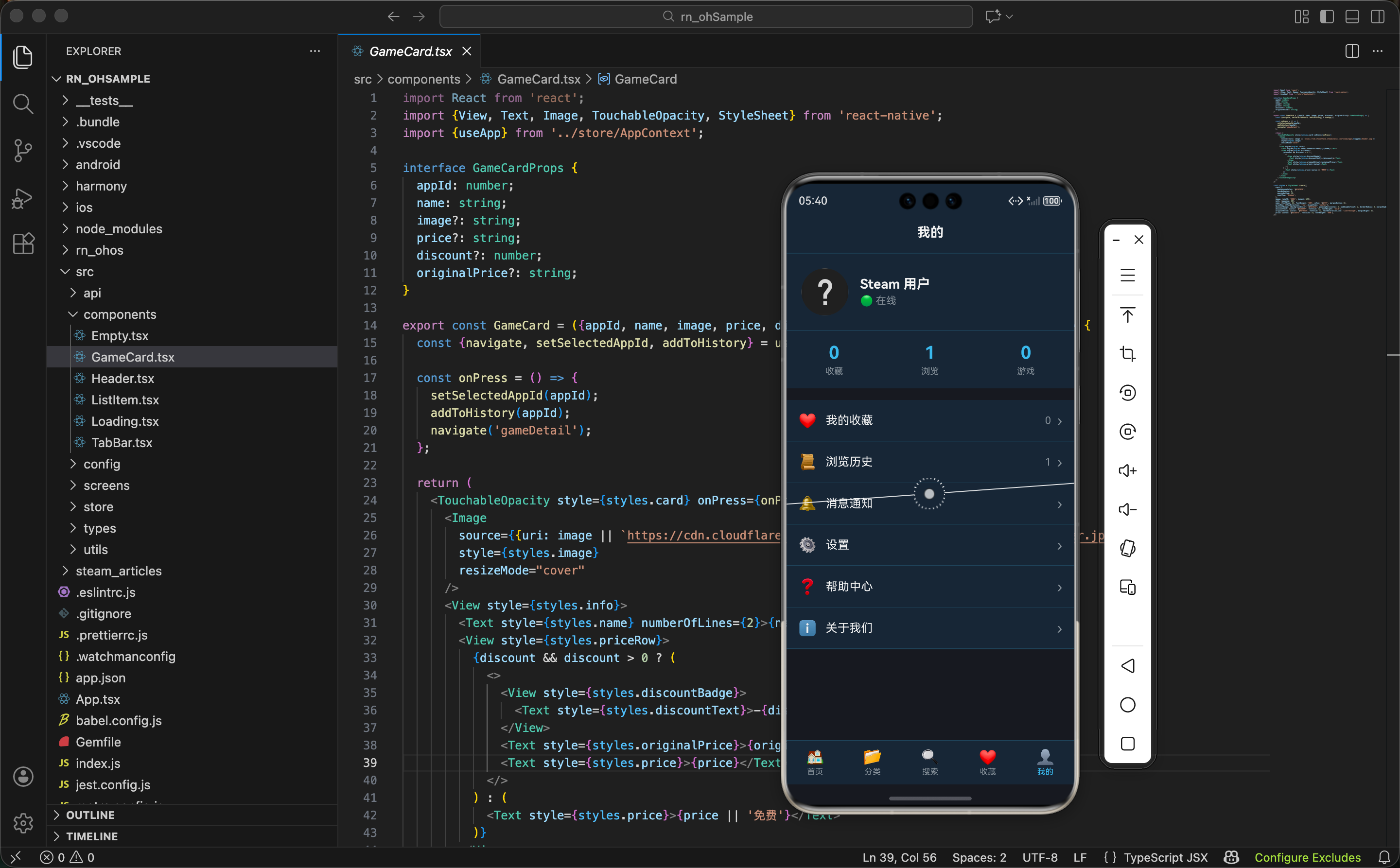Switch to the 收藏 tab in phone app
The height and width of the screenshot is (868, 1400).
(987, 762)
